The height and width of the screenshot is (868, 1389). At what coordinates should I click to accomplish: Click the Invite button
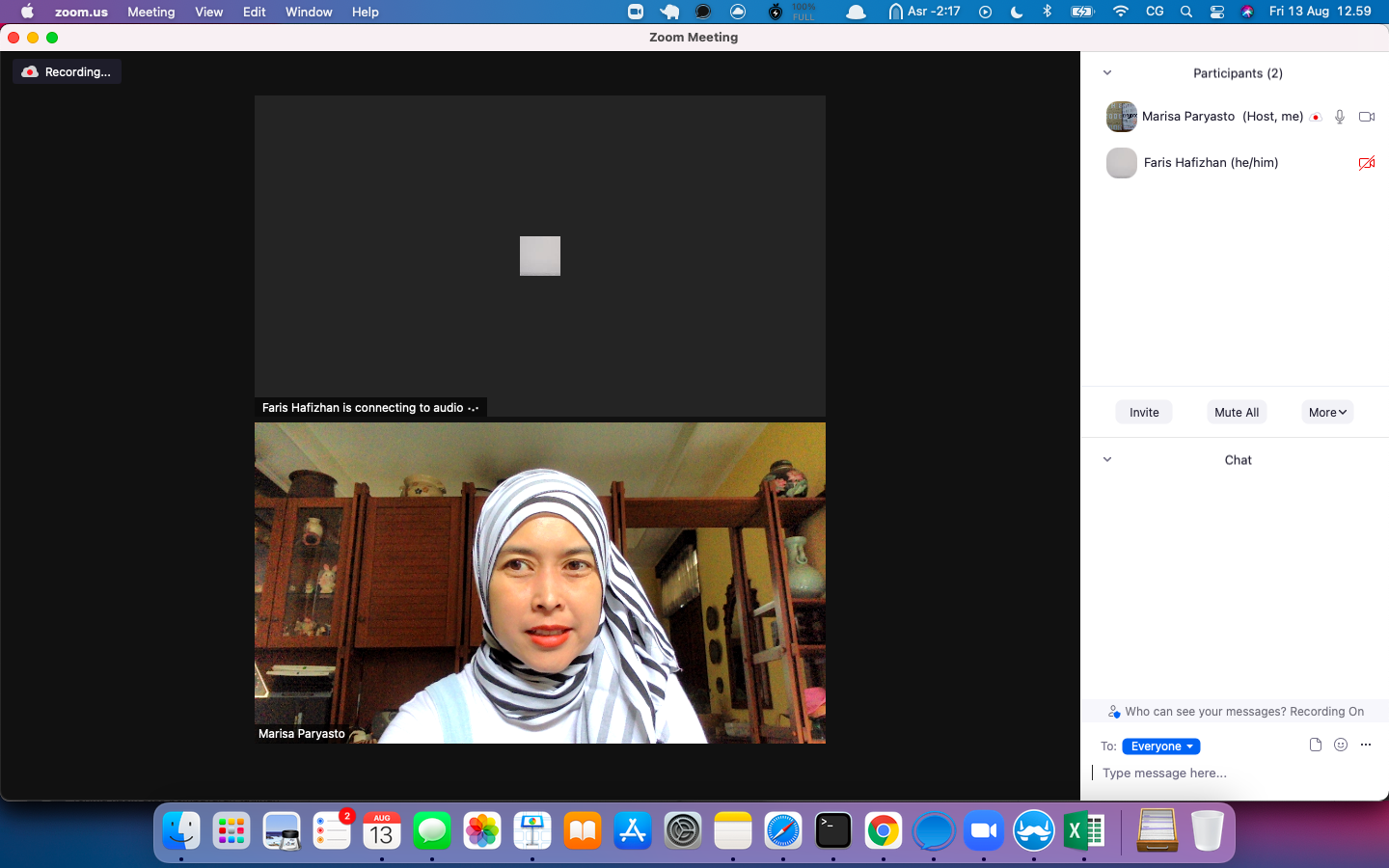1144,412
